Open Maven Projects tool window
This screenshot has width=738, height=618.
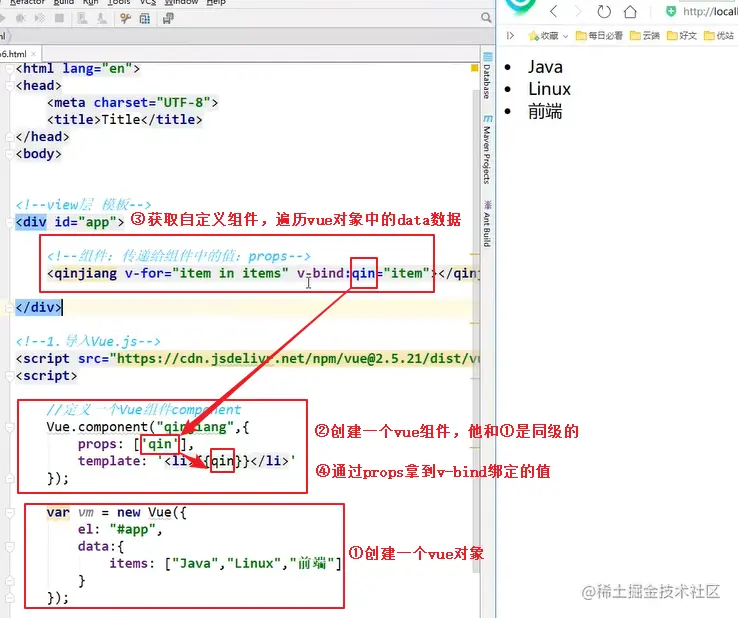tap(487, 149)
